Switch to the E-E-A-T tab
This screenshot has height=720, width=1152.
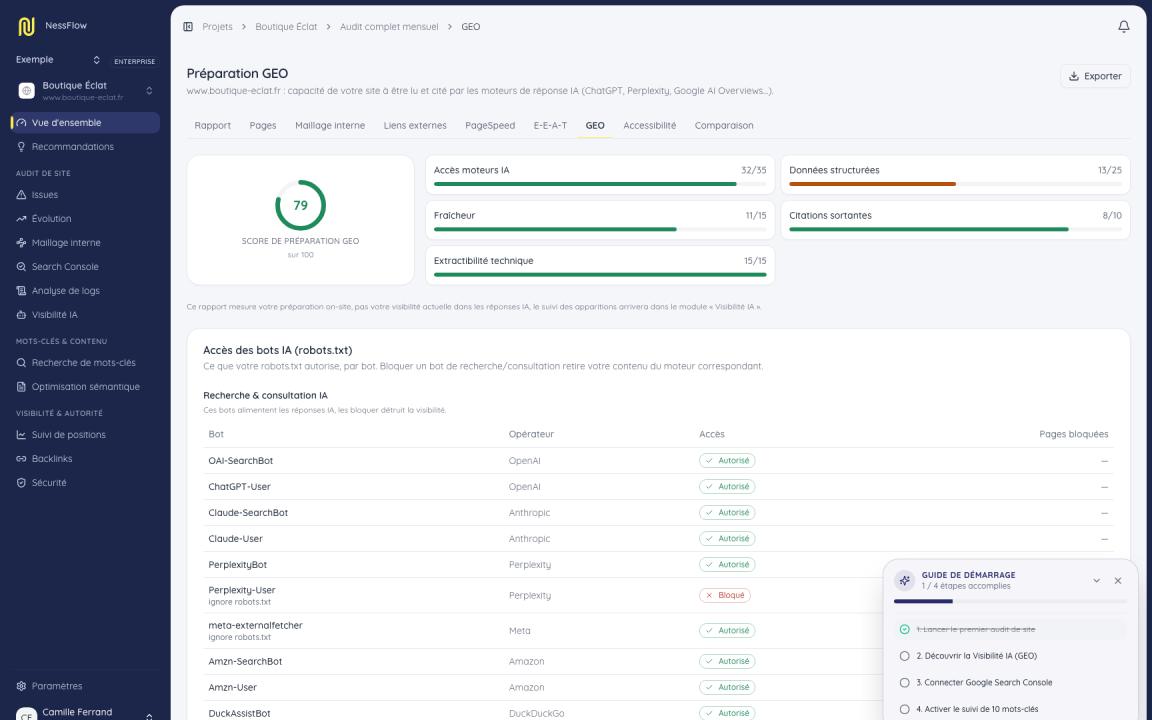(x=550, y=126)
